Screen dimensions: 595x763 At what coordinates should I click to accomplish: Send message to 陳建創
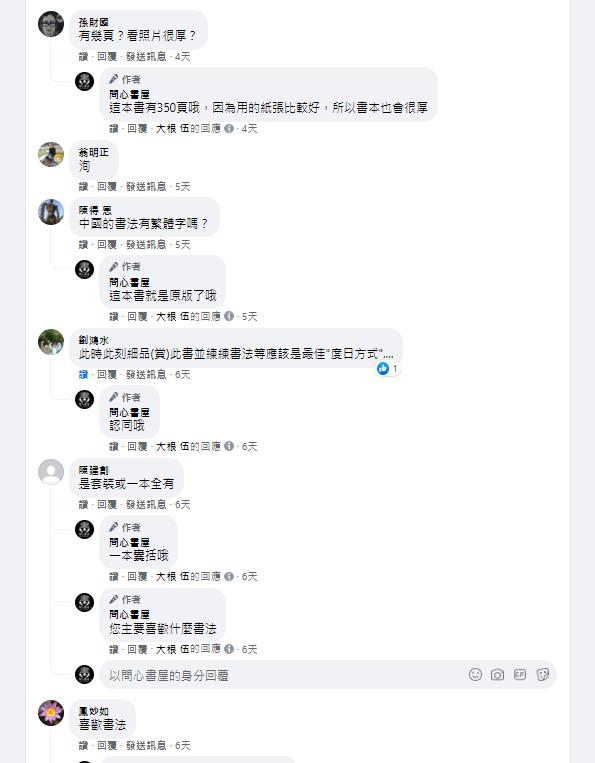[x=146, y=505]
